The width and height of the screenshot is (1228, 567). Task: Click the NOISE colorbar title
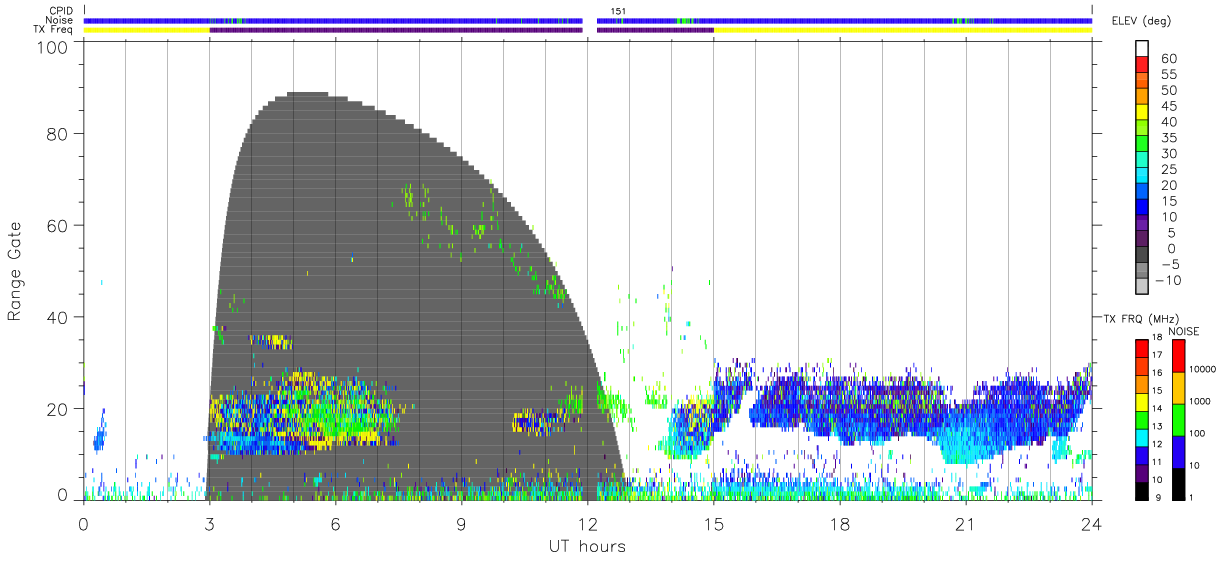(x=1183, y=330)
